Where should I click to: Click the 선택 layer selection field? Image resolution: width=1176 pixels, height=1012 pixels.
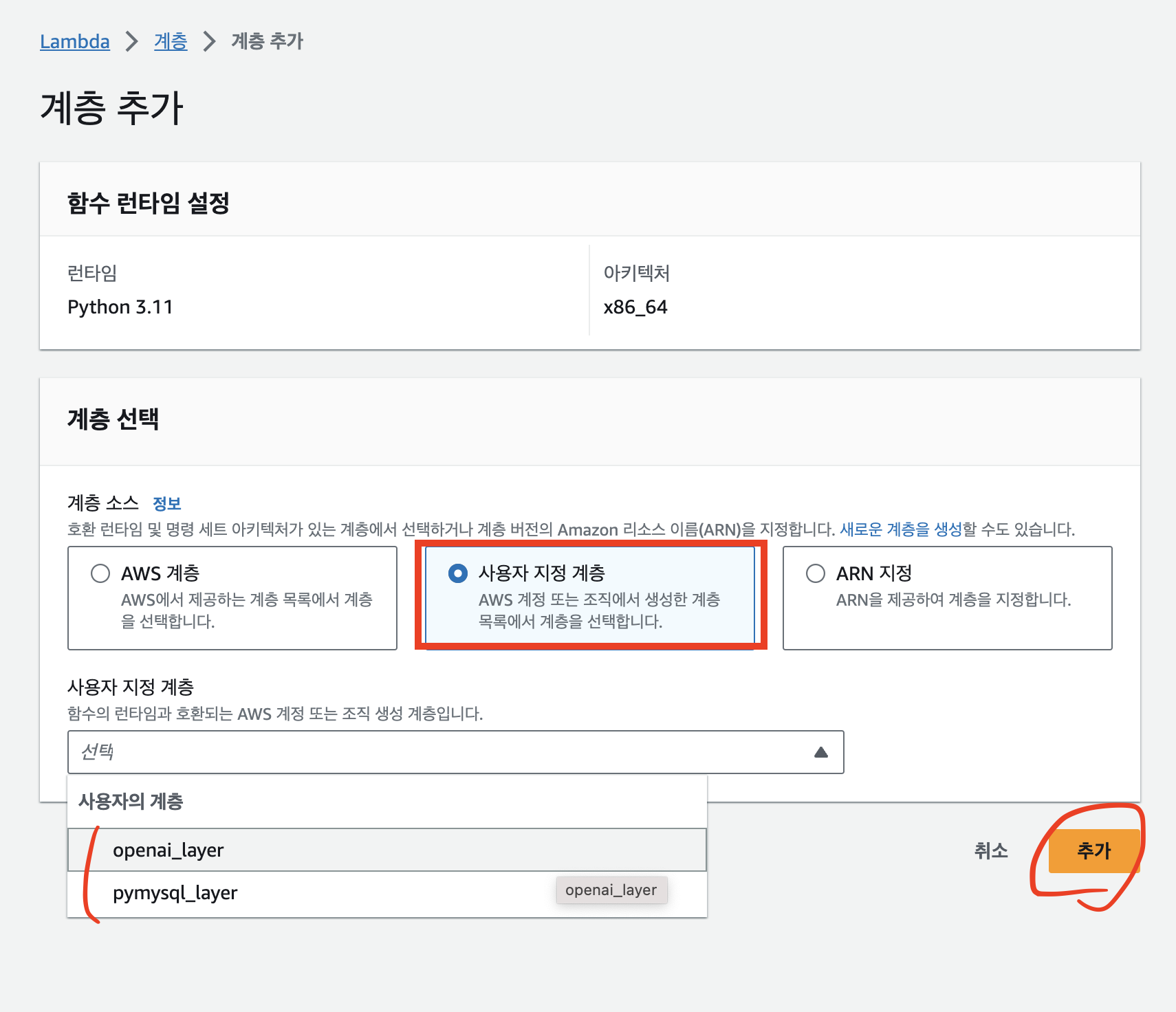[455, 752]
